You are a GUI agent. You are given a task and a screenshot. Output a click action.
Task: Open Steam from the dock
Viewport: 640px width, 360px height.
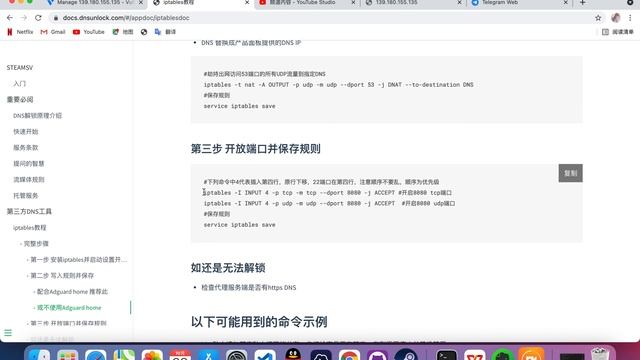point(406,355)
